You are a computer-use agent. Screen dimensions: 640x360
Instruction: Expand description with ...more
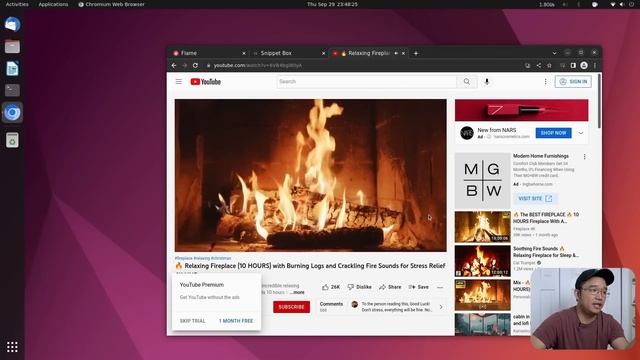pos(298,293)
